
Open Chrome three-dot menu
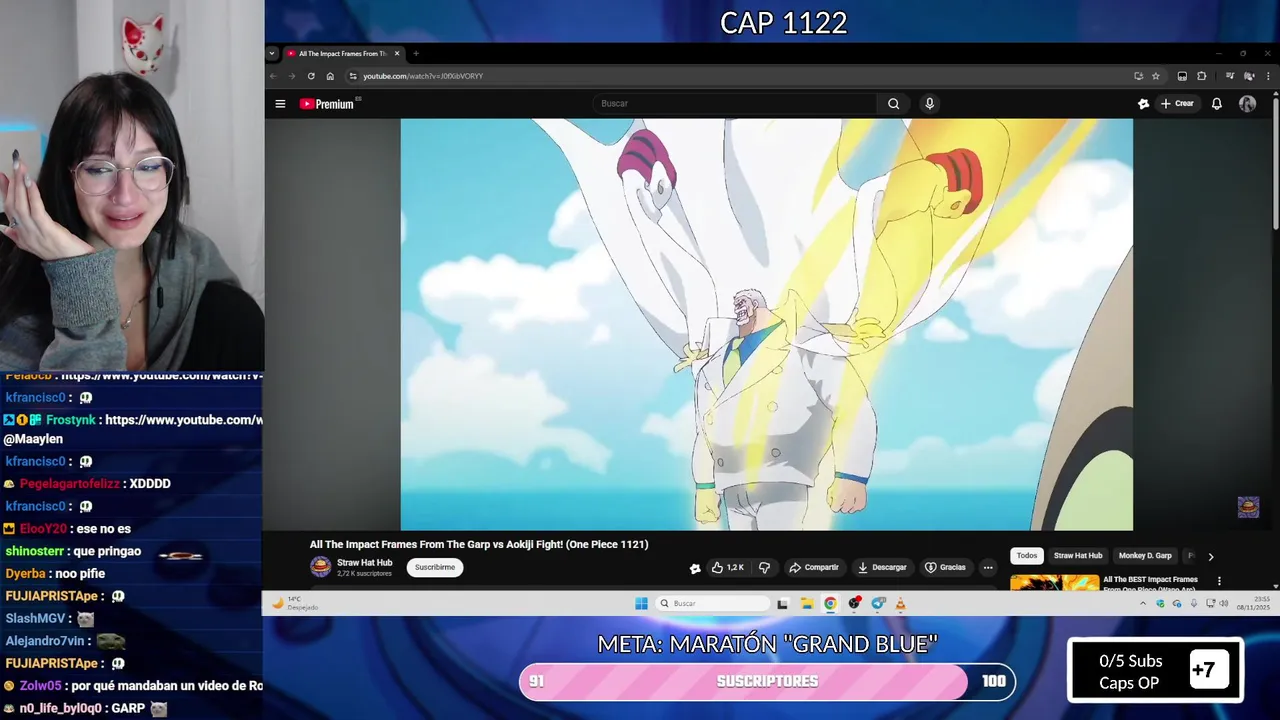(1269, 76)
